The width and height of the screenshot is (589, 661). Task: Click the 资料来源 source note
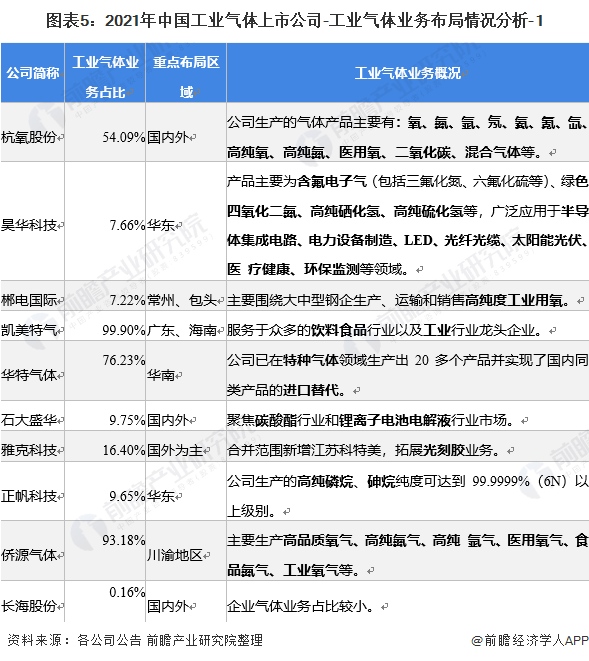point(135,640)
